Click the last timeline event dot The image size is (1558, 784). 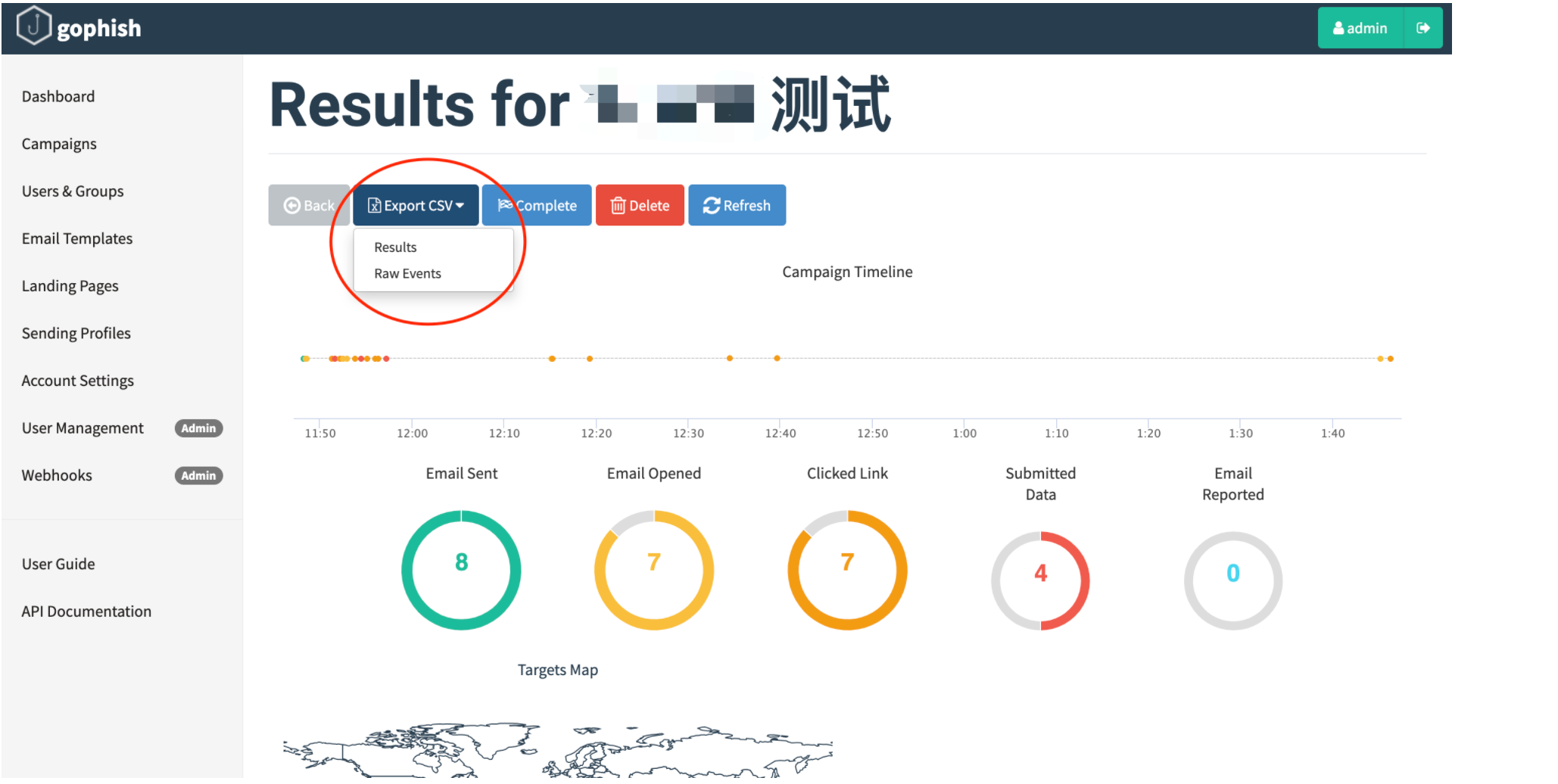tap(1391, 359)
